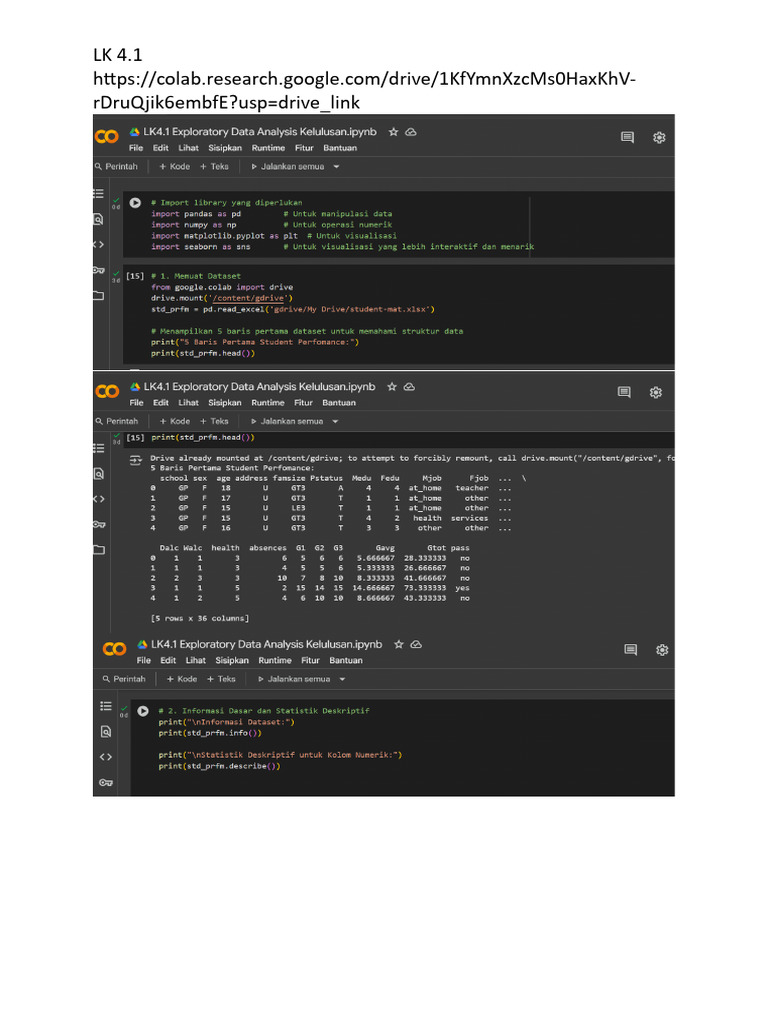Open File menu above the import library cell
Viewport: 768px width, 1024px height.
tap(136, 148)
